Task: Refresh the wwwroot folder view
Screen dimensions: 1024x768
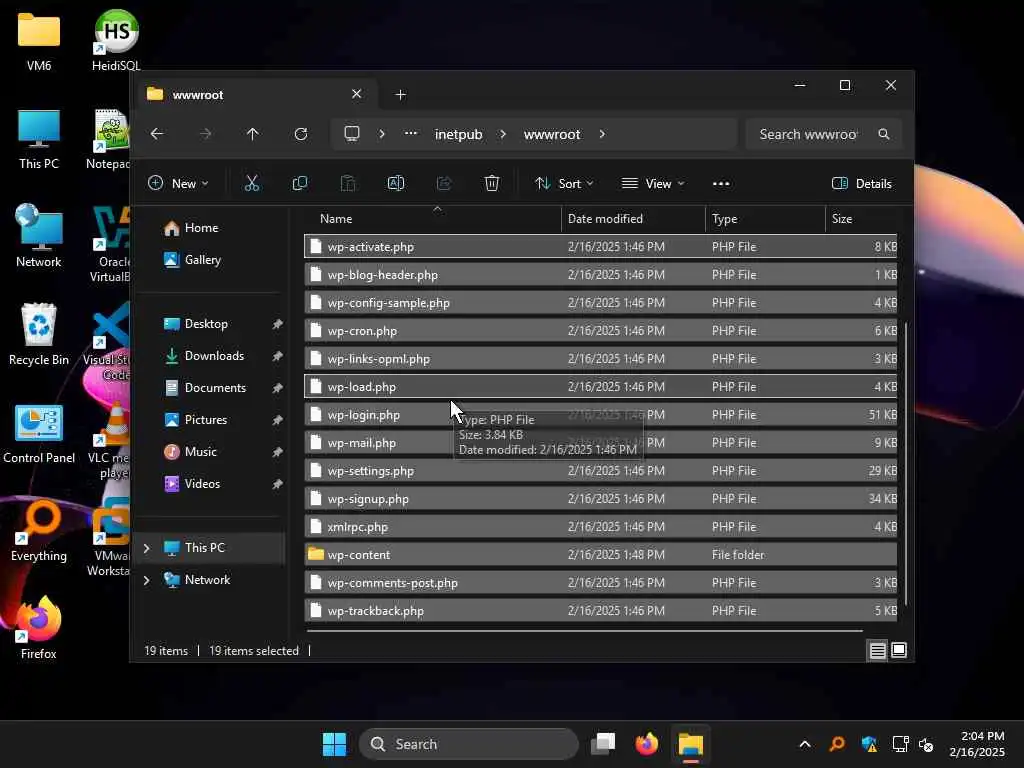Action: click(x=300, y=134)
